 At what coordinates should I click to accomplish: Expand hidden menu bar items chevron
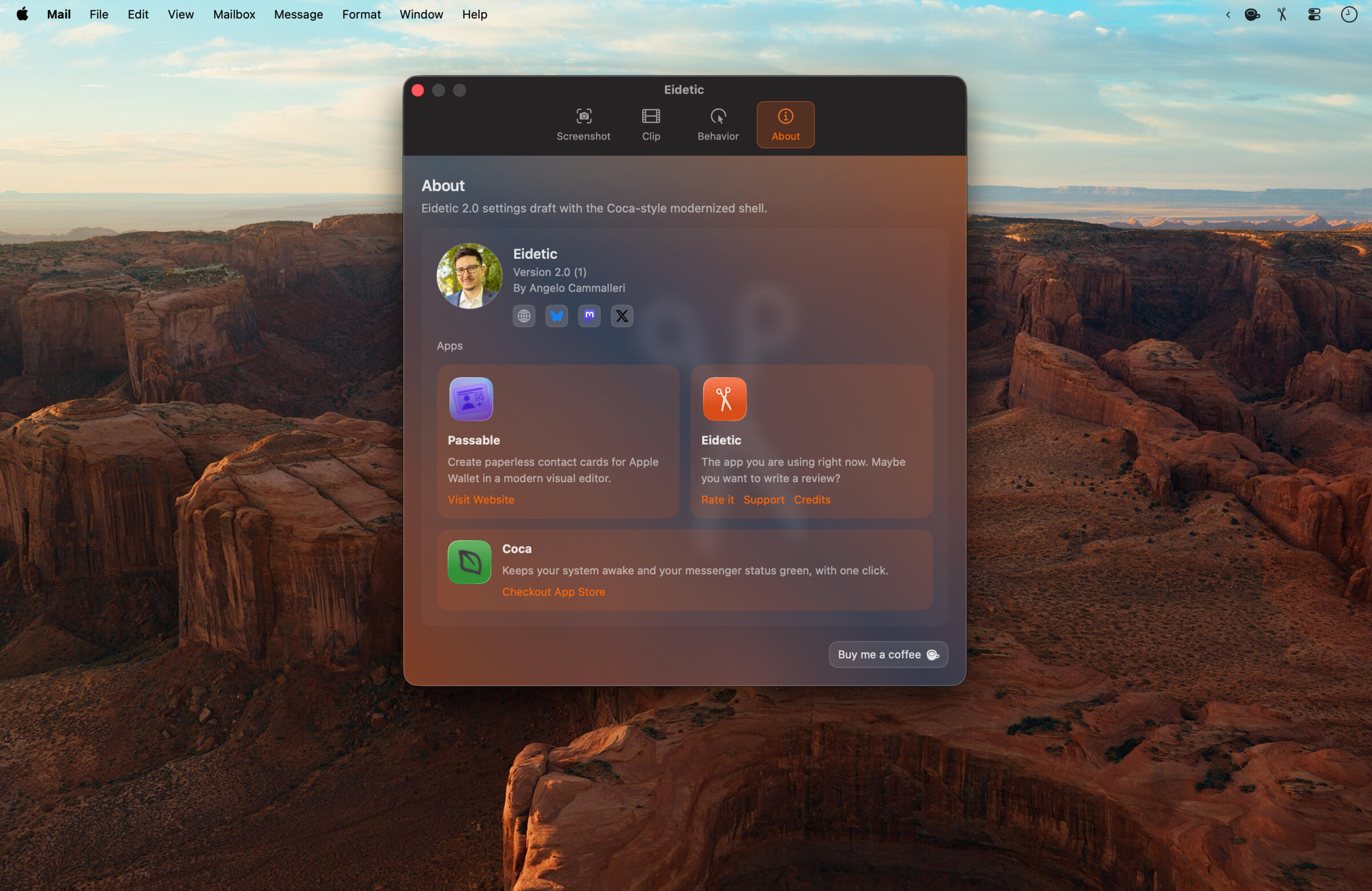coord(1228,14)
